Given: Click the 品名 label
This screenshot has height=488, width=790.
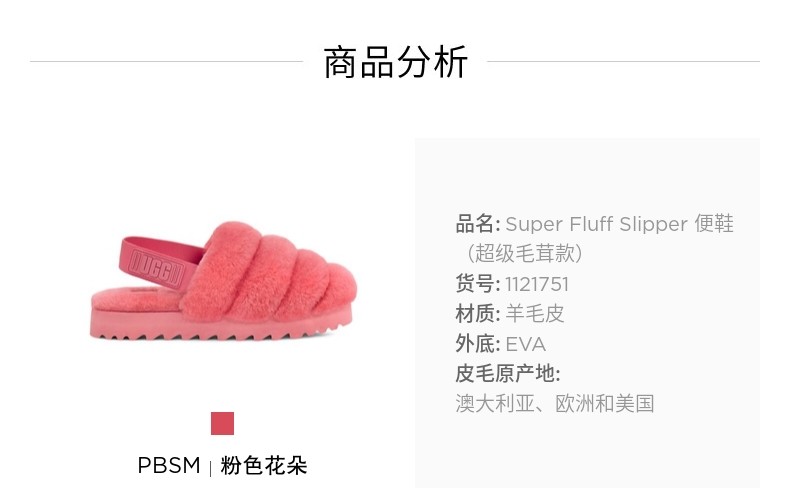Looking at the screenshot, I should (x=478, y=224).
